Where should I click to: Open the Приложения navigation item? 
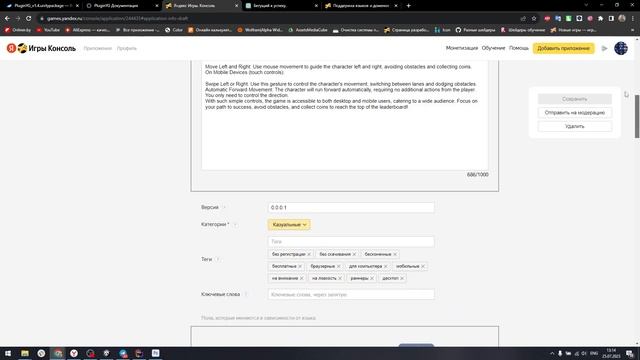tap(98, 49)
